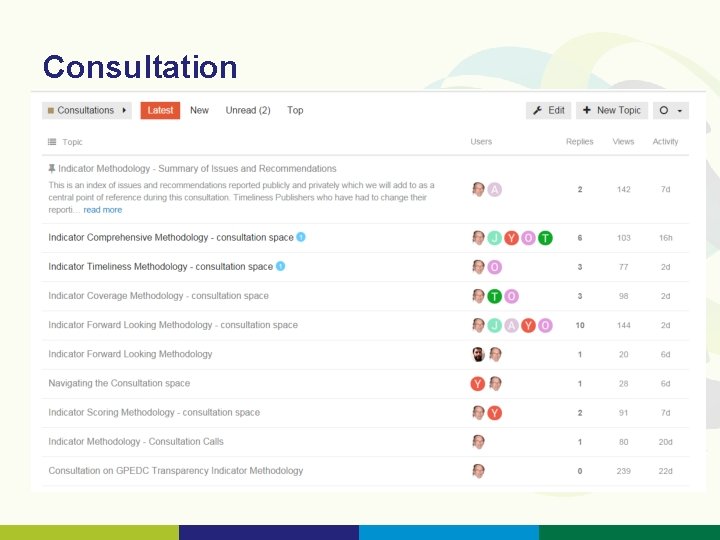The height and width of the screenshot is (540, 720).
Task: Open Indicator Methodology - Summary of Issues topic
Action: coord(197,169)
